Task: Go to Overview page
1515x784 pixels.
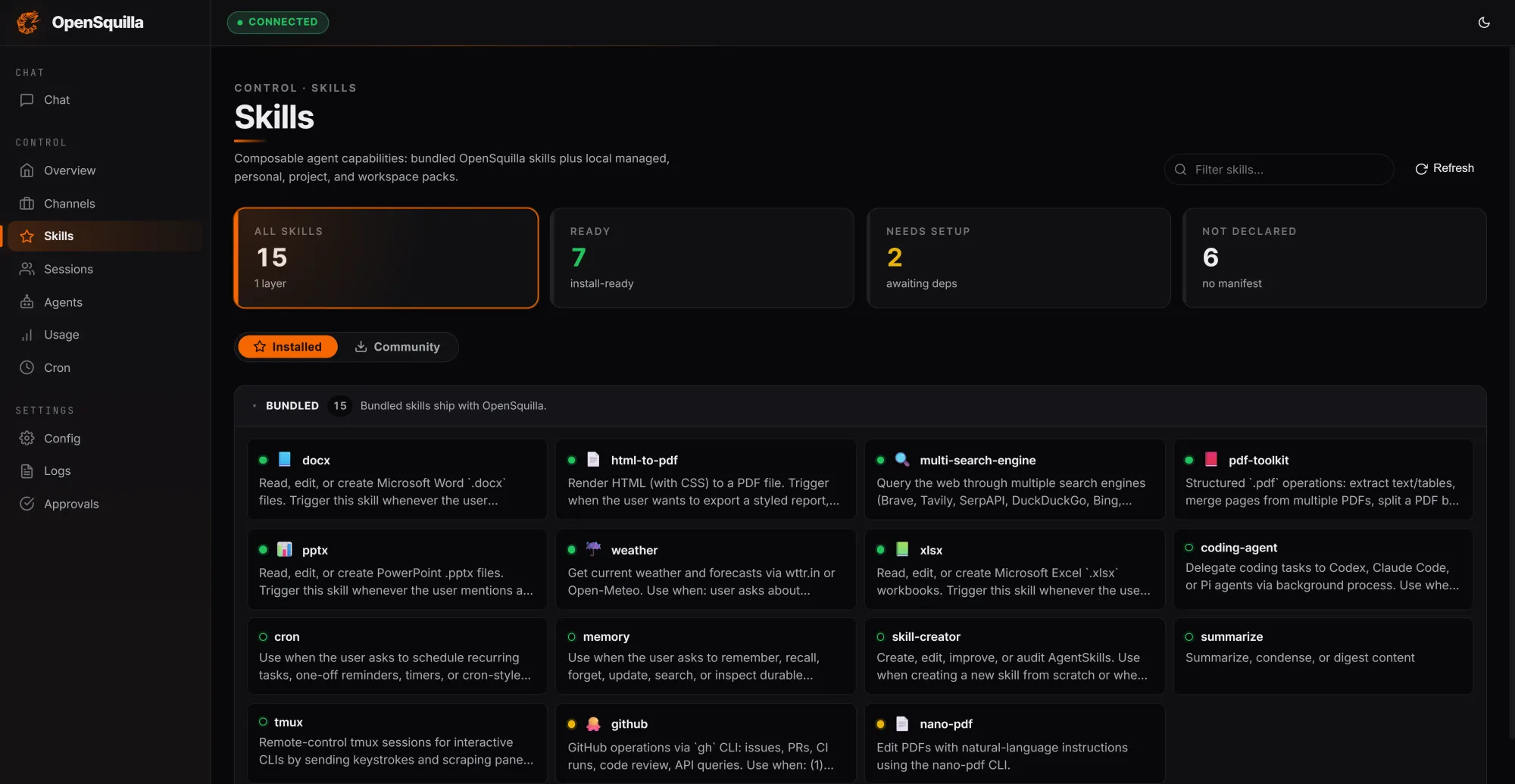Action: click(105, 170)
